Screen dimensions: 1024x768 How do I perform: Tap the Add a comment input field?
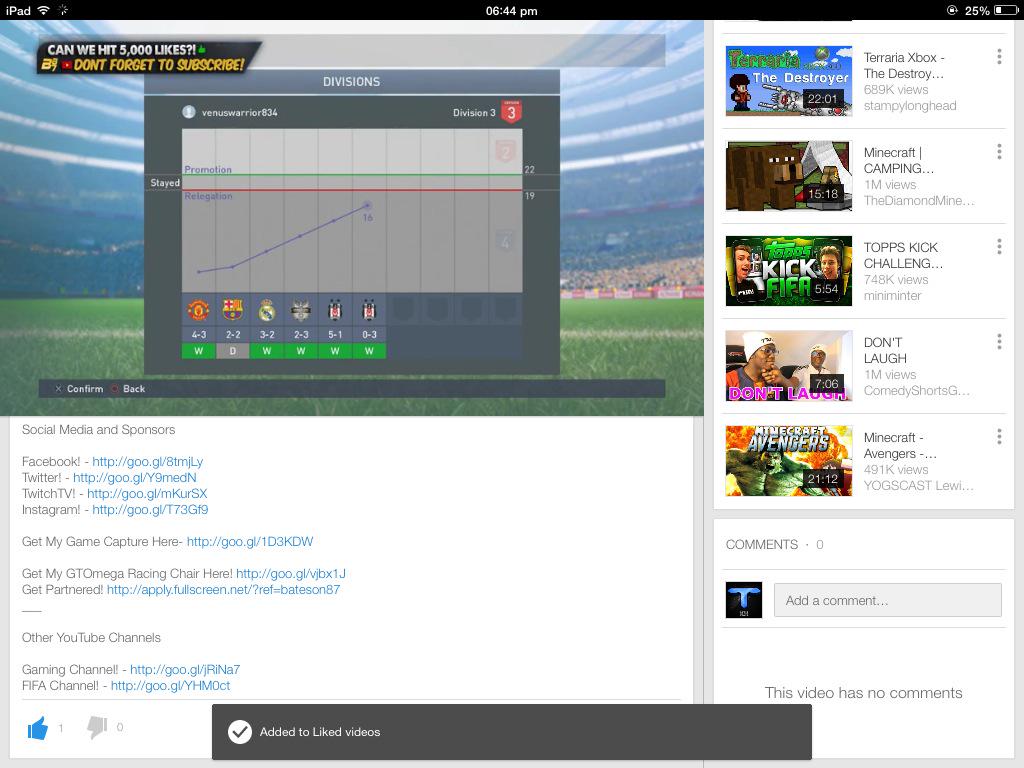point(888,600)
